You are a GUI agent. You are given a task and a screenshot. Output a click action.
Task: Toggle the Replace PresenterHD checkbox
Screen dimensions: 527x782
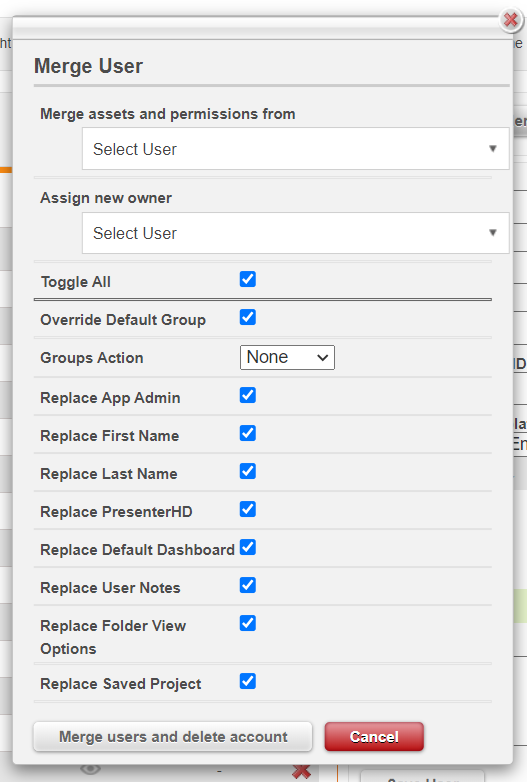click(x=248, y=509)
